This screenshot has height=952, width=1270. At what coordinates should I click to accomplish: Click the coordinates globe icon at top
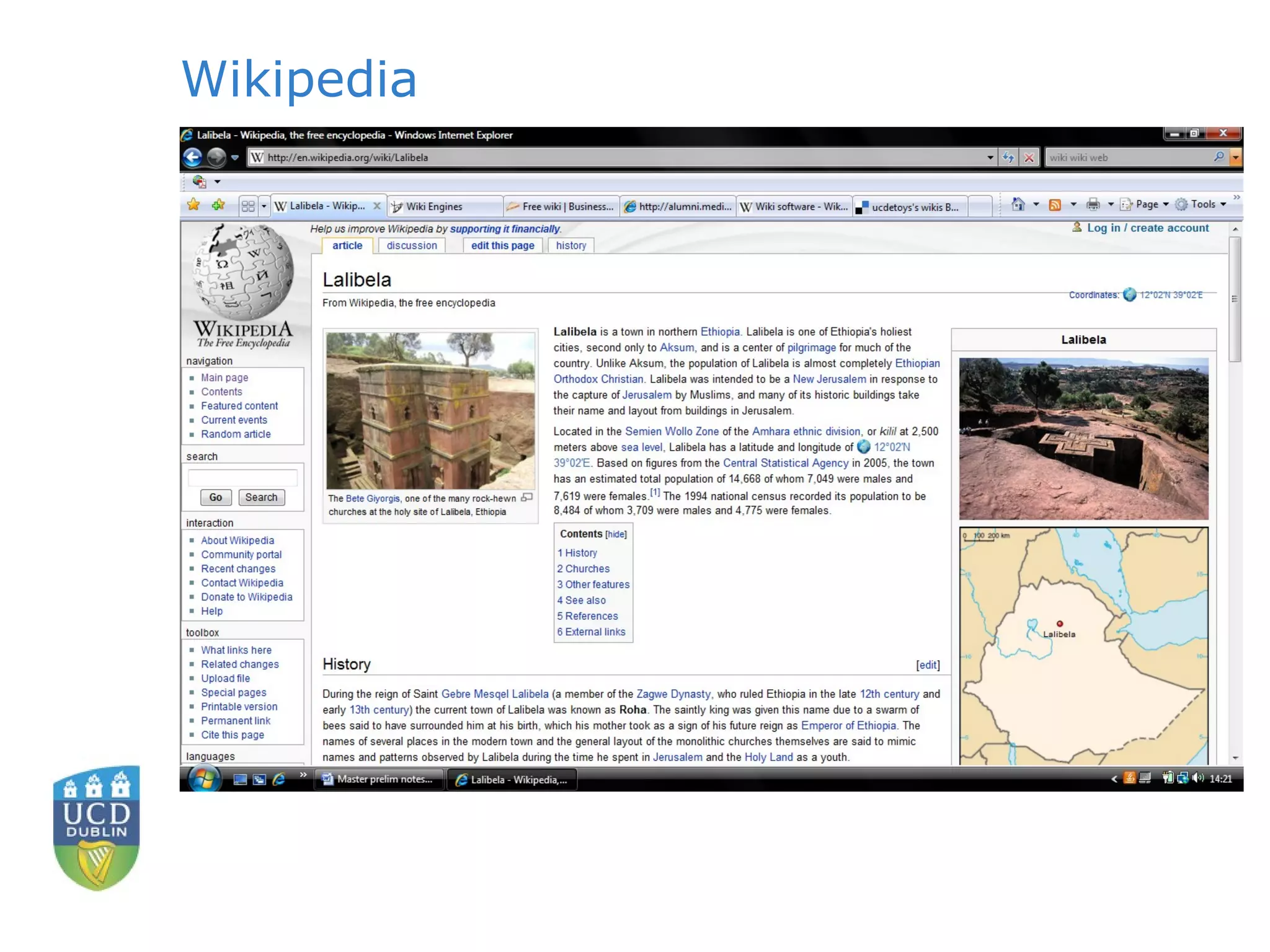pos(1130,294)
